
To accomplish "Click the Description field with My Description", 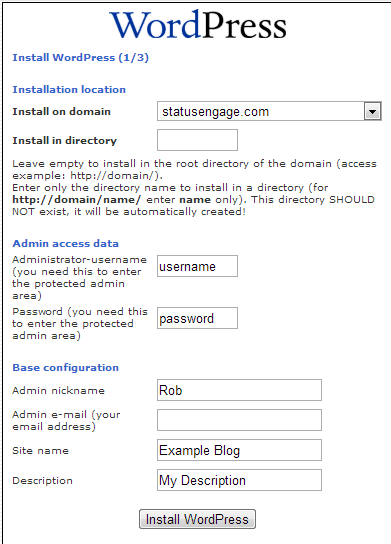I will pyautogui.click(x=239, y=480).
